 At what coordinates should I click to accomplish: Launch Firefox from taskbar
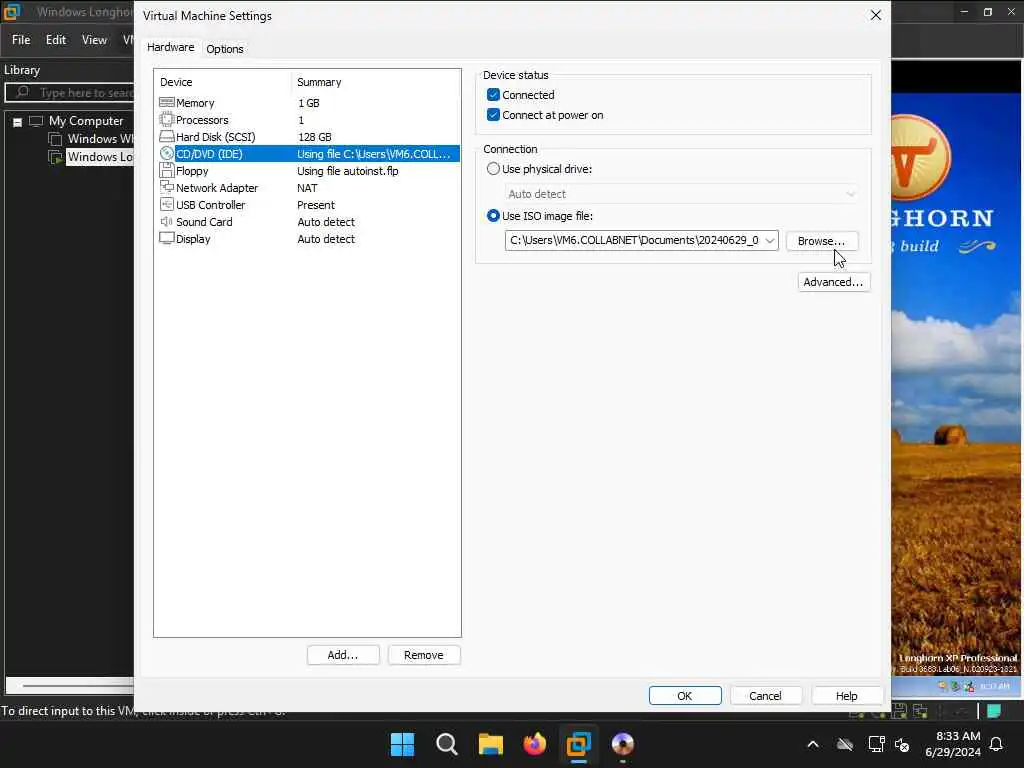534,744
